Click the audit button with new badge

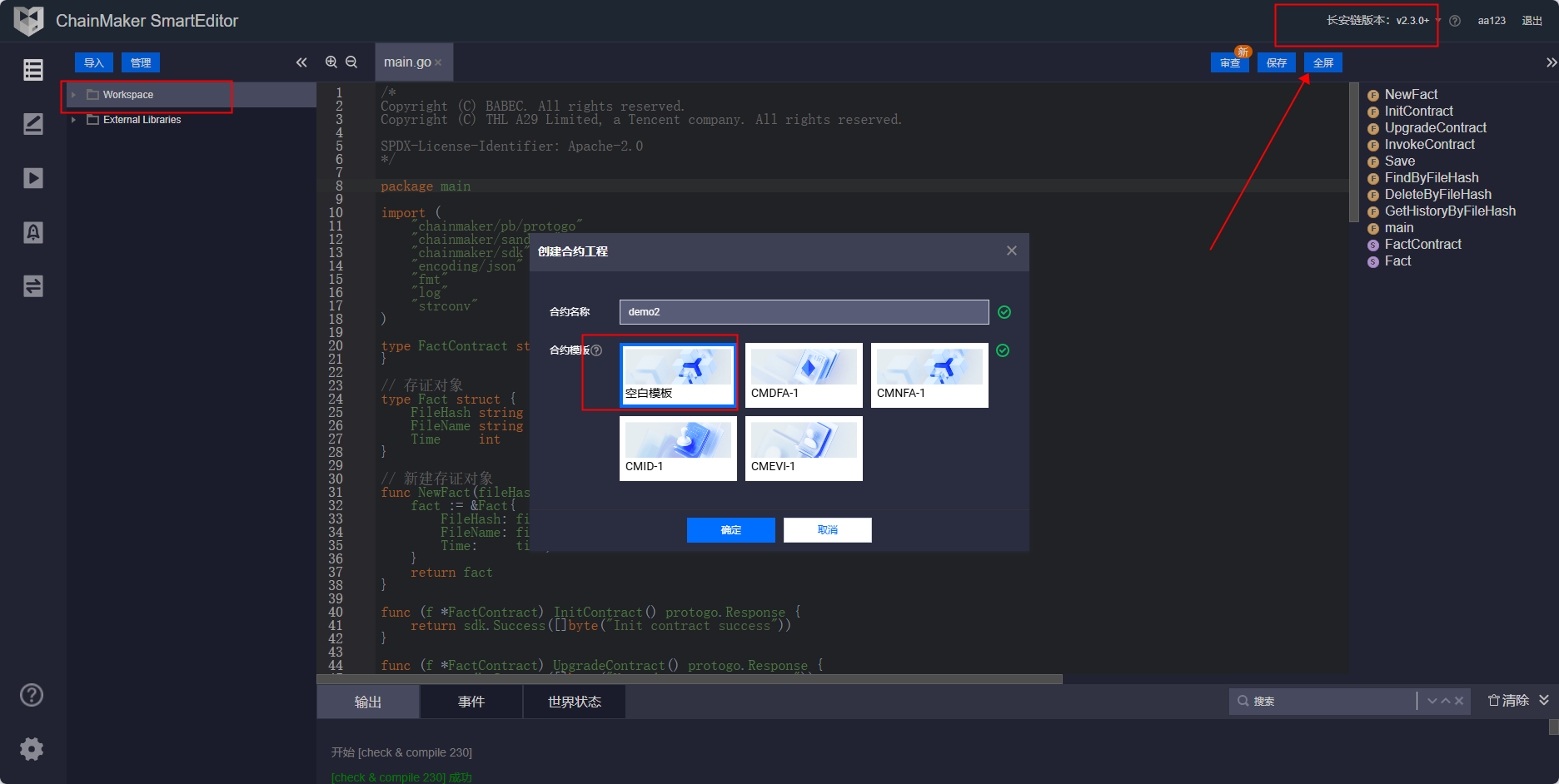click(1230, 62)
